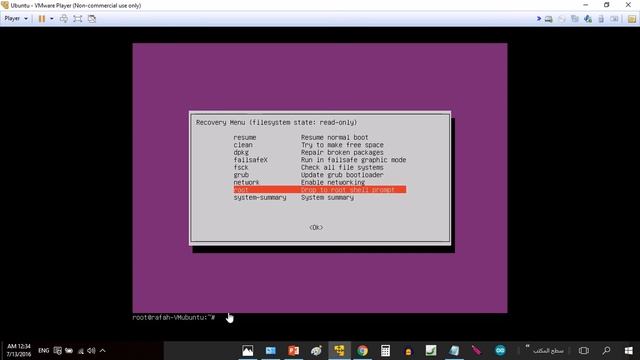Click the sound card device icon
This screenshot has width=640, height=360.
tap(614, 19)
